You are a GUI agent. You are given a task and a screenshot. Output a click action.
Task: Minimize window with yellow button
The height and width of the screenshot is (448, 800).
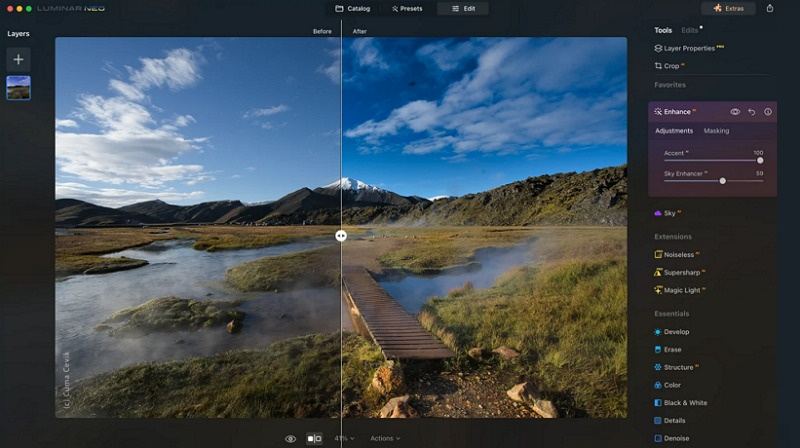click(19, 9)
